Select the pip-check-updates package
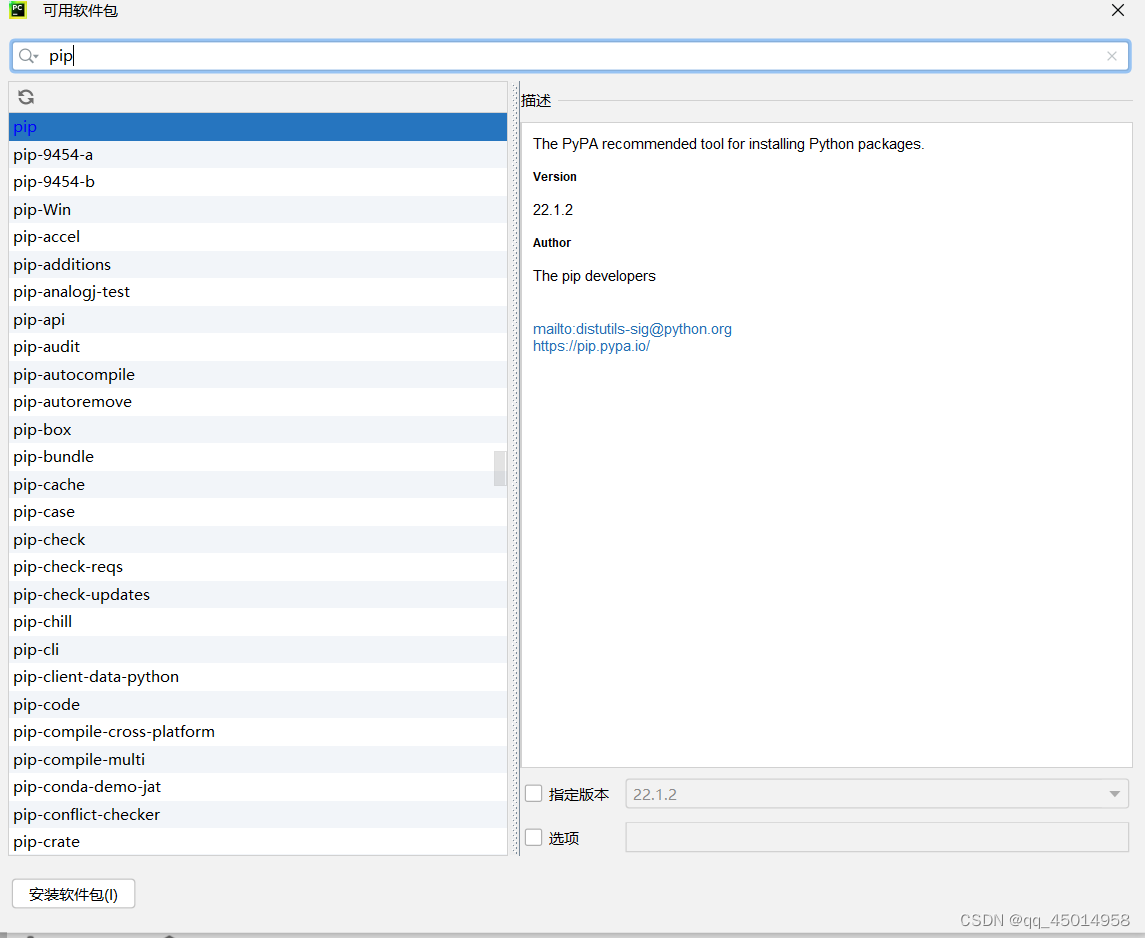The width and height of the screenshot is (1145, 938). pyautogui.click(x=258, y=594)
